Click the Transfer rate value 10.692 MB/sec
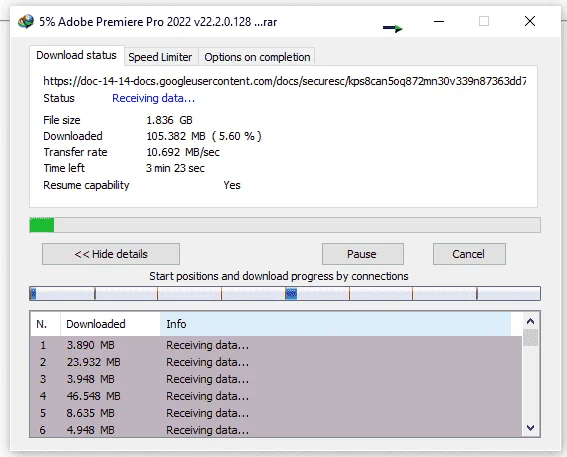567x457 pixels. coord(183,152)
